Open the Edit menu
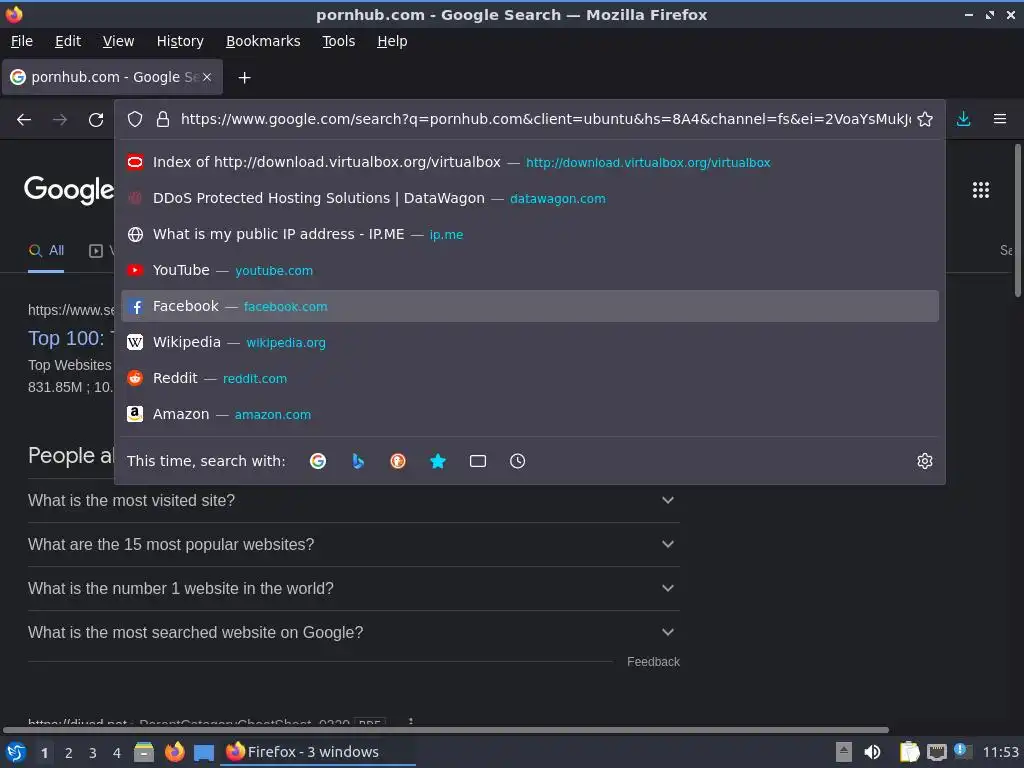This screenshot has width=1024, height=768. pyautogui.click(x=68, y=41)
